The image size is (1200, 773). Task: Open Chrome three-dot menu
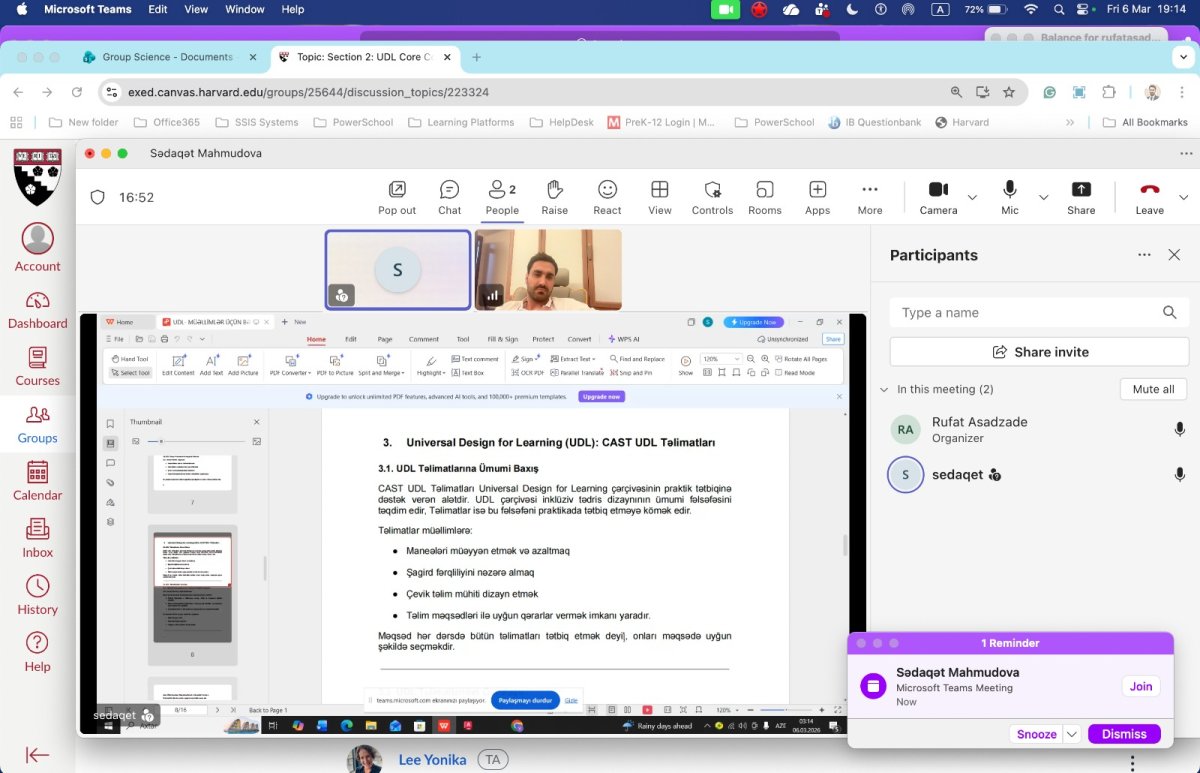click(1183, 92)
